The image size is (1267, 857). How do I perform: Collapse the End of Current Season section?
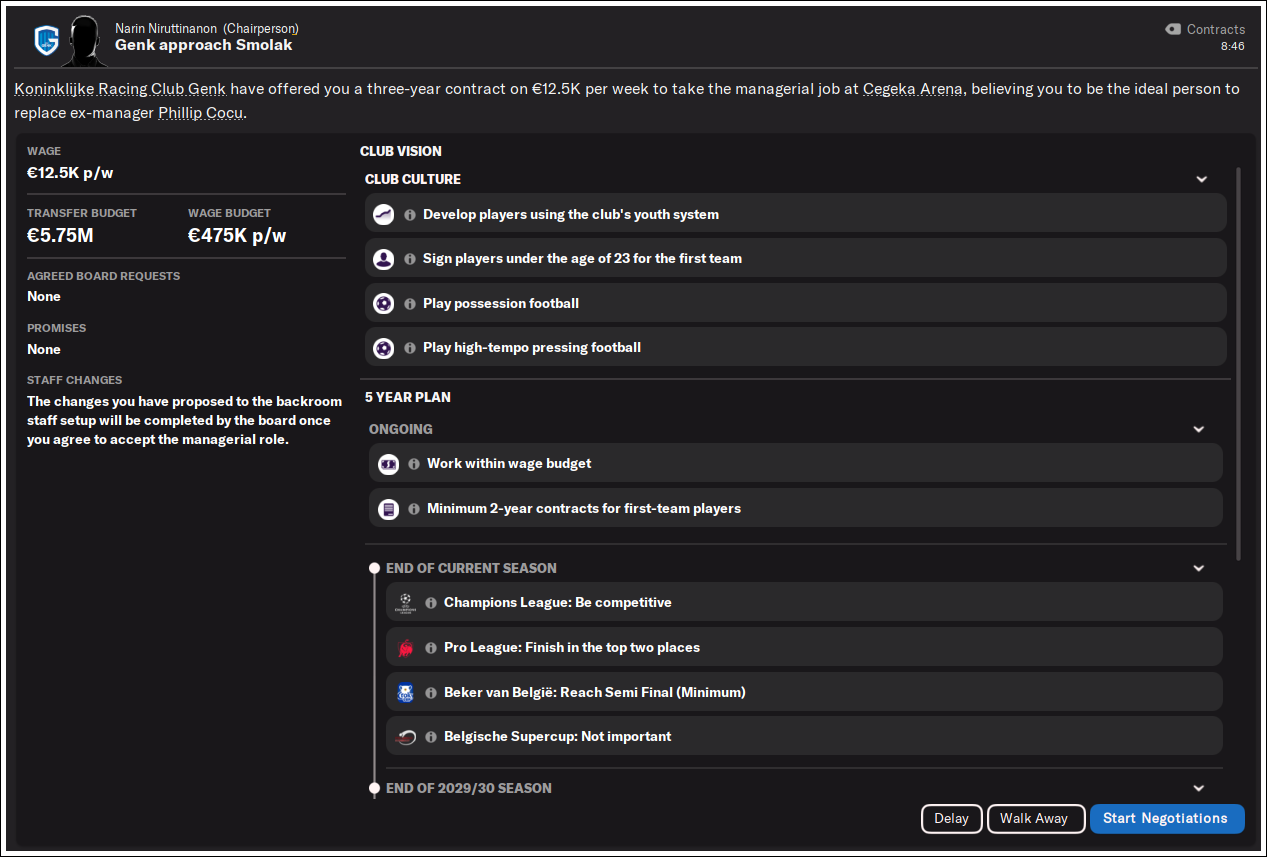(1199, 568)
